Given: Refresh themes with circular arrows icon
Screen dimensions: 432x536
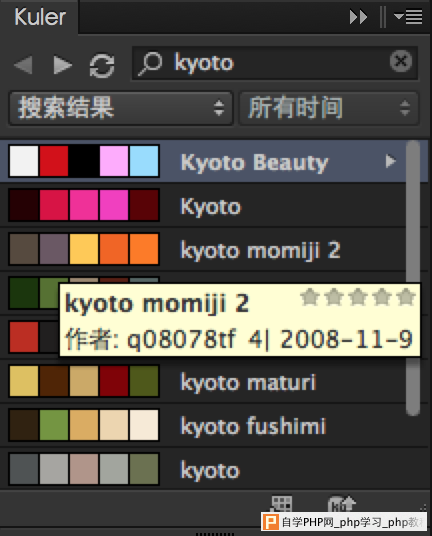Looking at the screenshot, I should pos(102,65).
